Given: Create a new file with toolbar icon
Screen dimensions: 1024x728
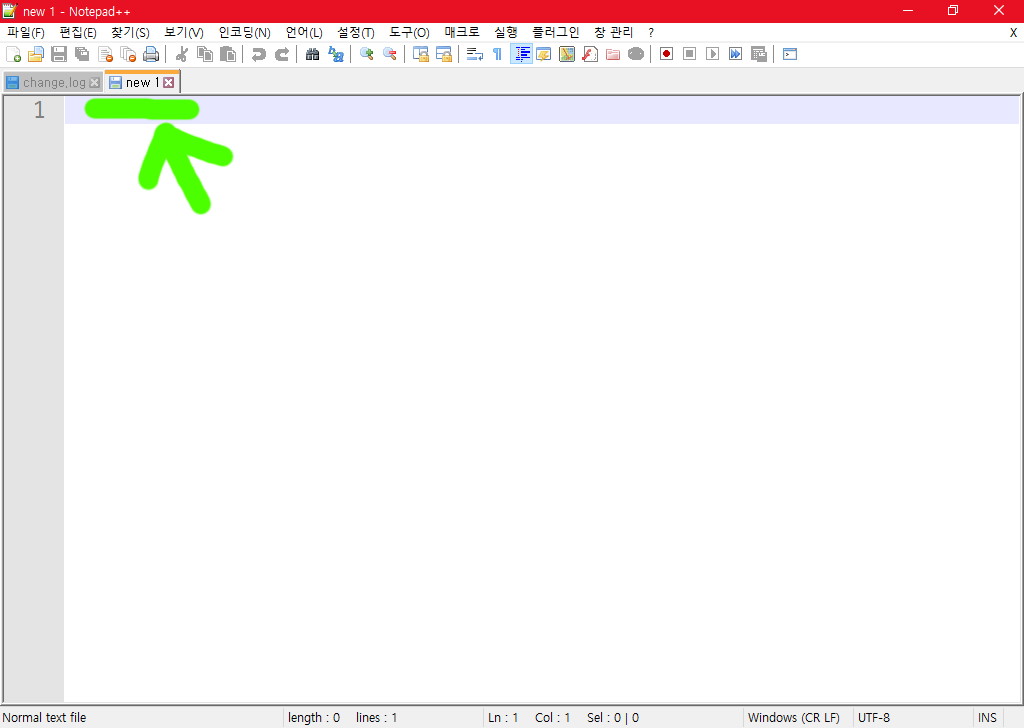Looking at the screenshot, I should 13,54.
